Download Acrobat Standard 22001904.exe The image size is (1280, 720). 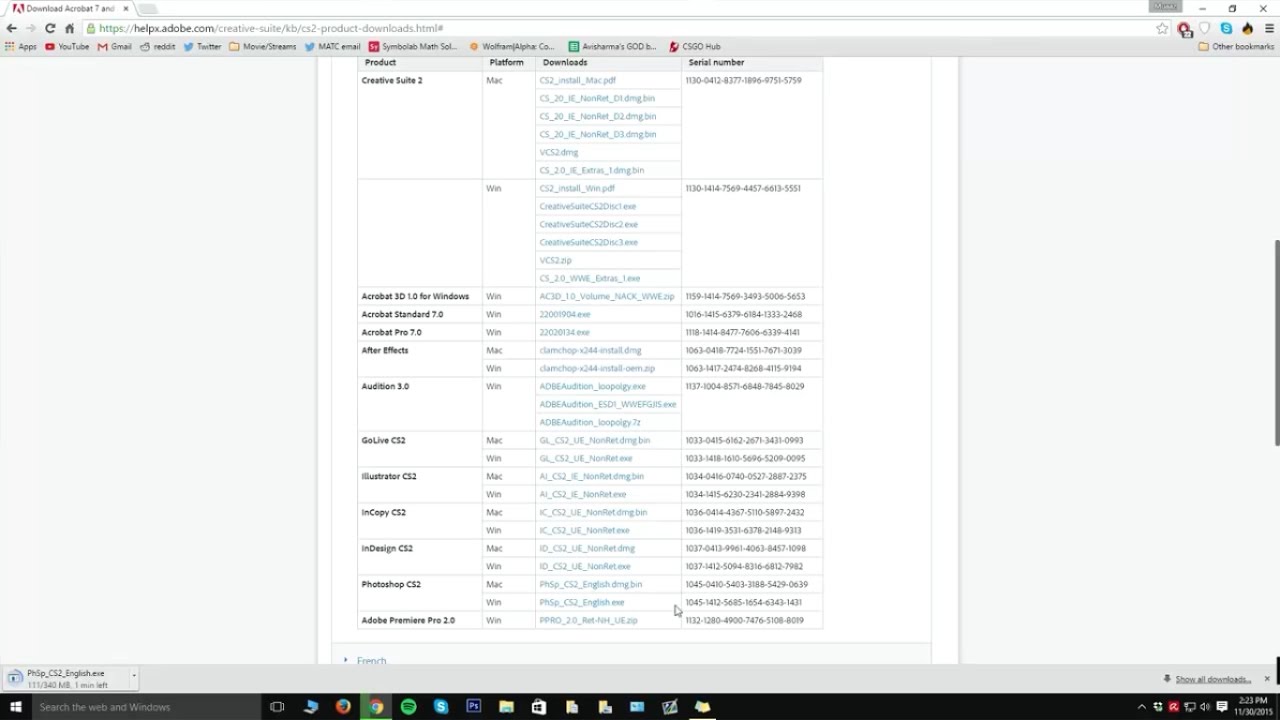564,314
